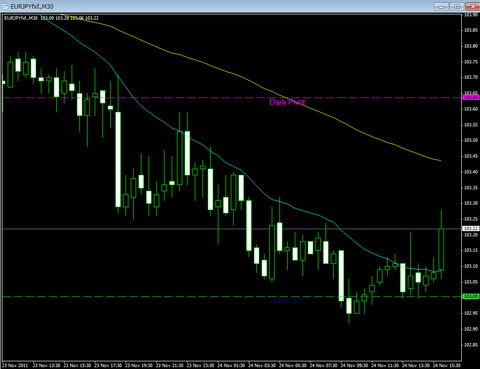Click the magenta 103.64 pivot price tag
The image size is (480, 369).
point(471,97)
